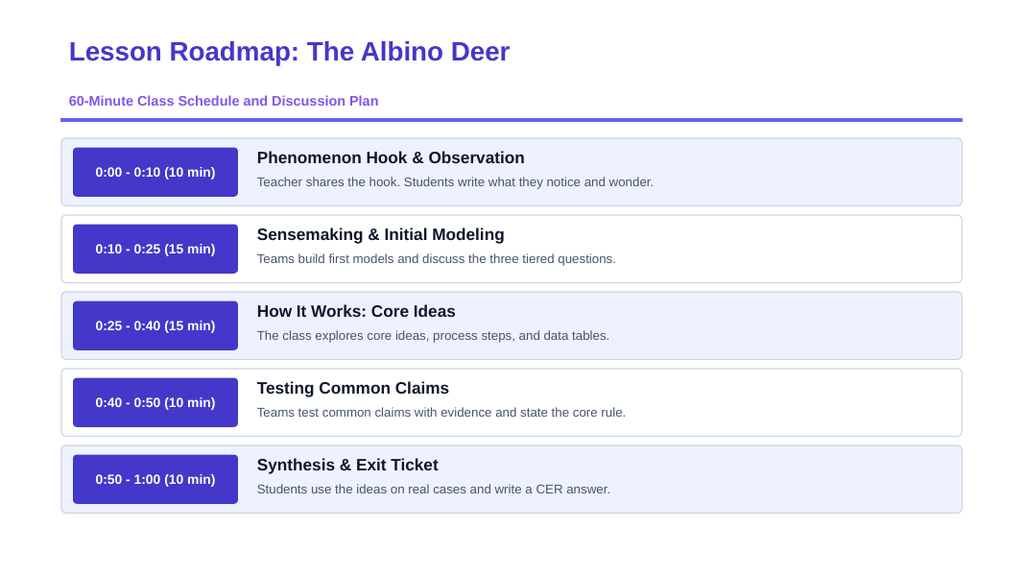
Task: Click the 0:00 - 0:10 (10 min) time badge
Action: point(155,172)
